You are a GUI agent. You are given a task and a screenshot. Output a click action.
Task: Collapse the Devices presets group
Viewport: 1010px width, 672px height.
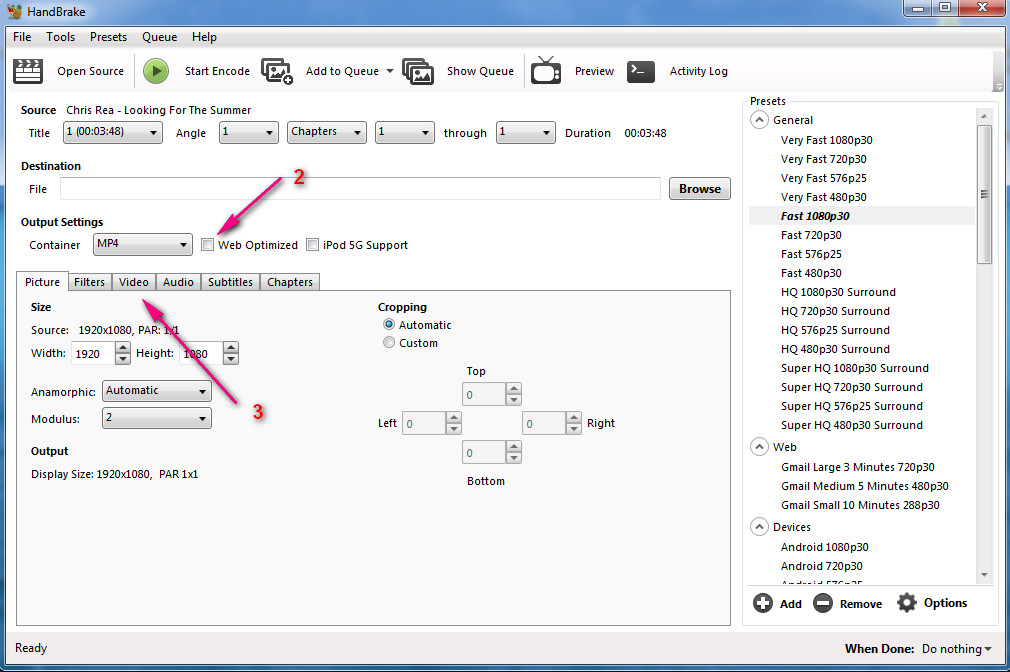click(x=759, y=526)
